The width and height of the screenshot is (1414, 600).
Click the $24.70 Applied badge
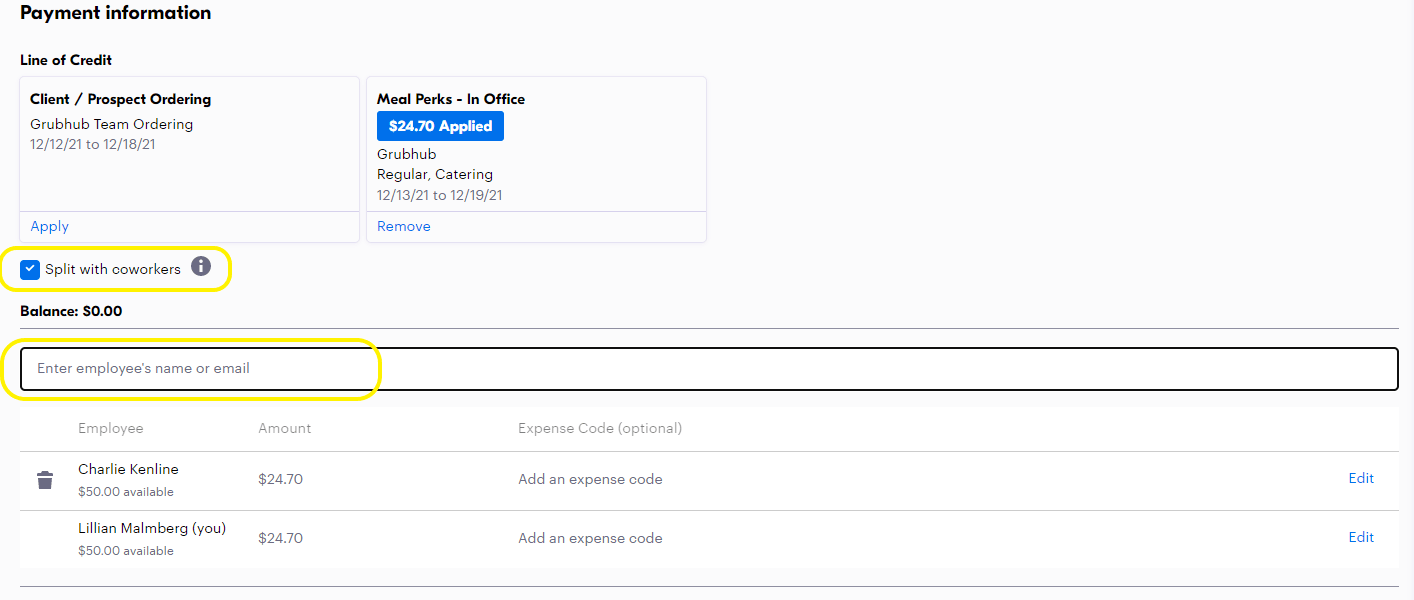pos(440,126)
